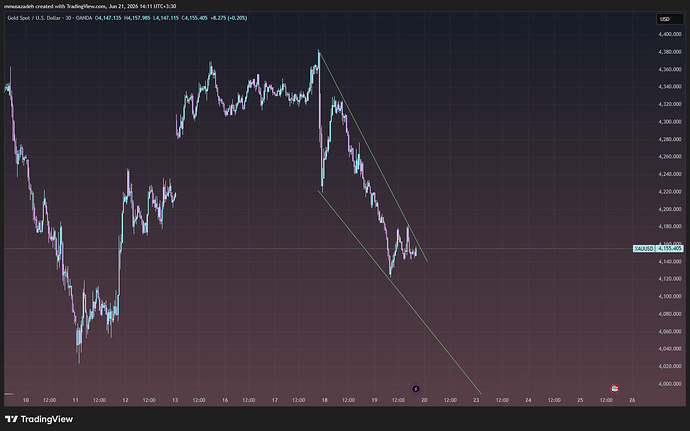Click the TradingView logo

39,419
